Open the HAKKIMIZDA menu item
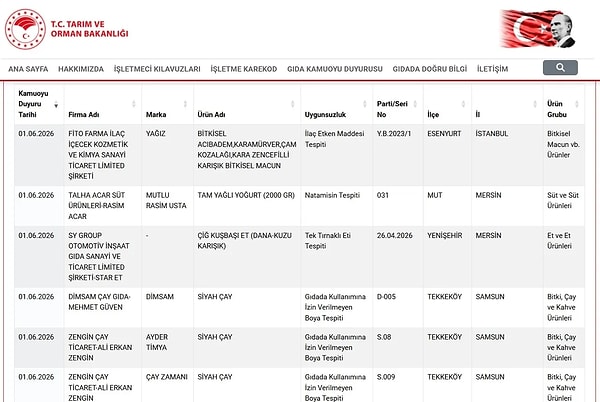The height and width of the screenshot is (402, 600). (81, 69)
